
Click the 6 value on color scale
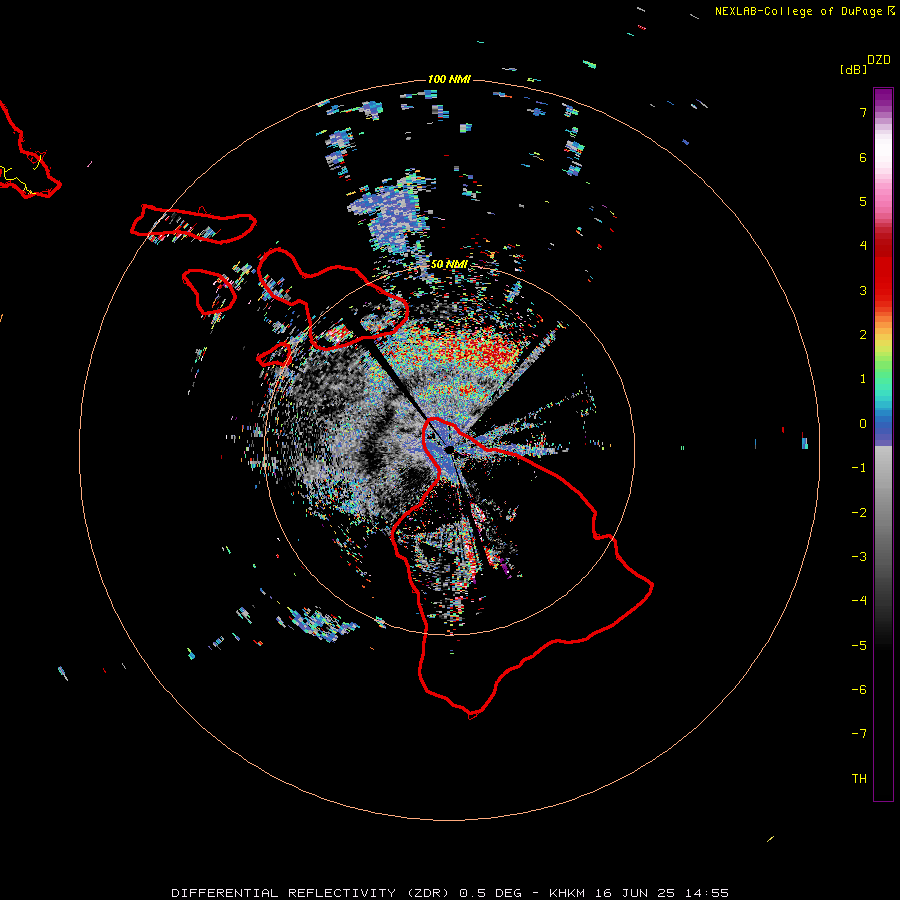tap(863, 157)
